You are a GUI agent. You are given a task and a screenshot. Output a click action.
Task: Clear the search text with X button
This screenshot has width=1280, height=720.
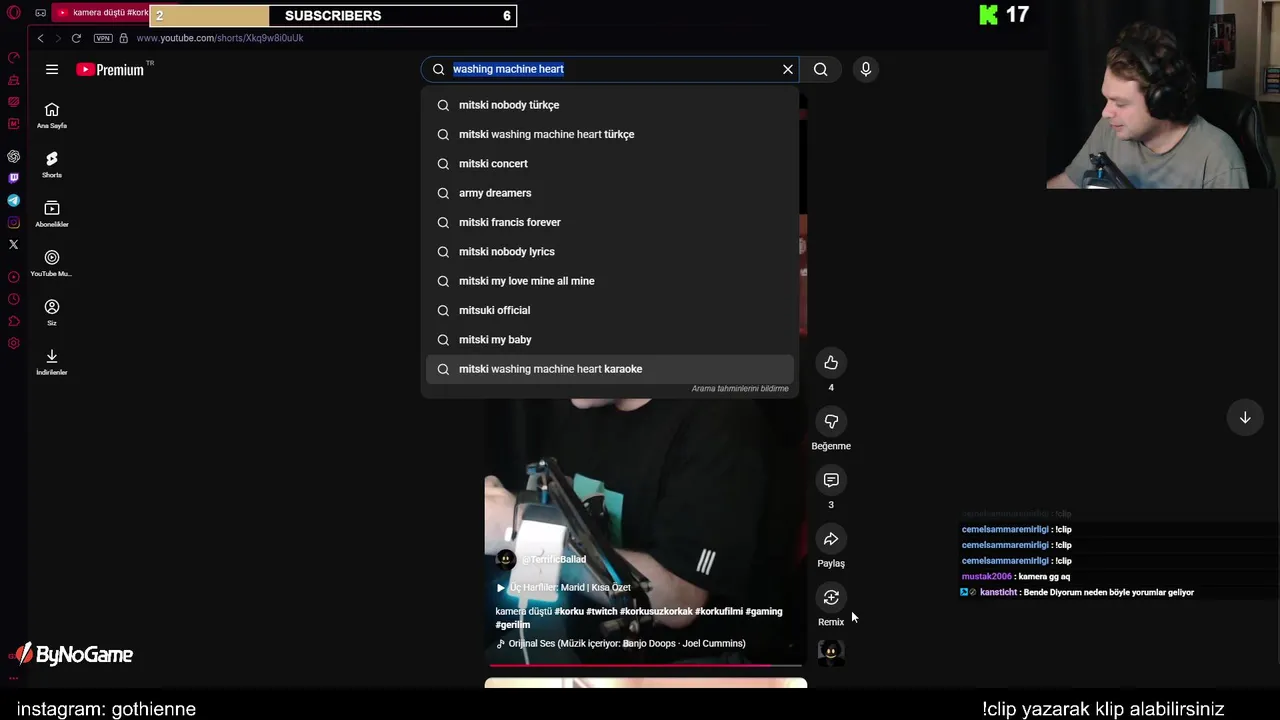(788, 69)
